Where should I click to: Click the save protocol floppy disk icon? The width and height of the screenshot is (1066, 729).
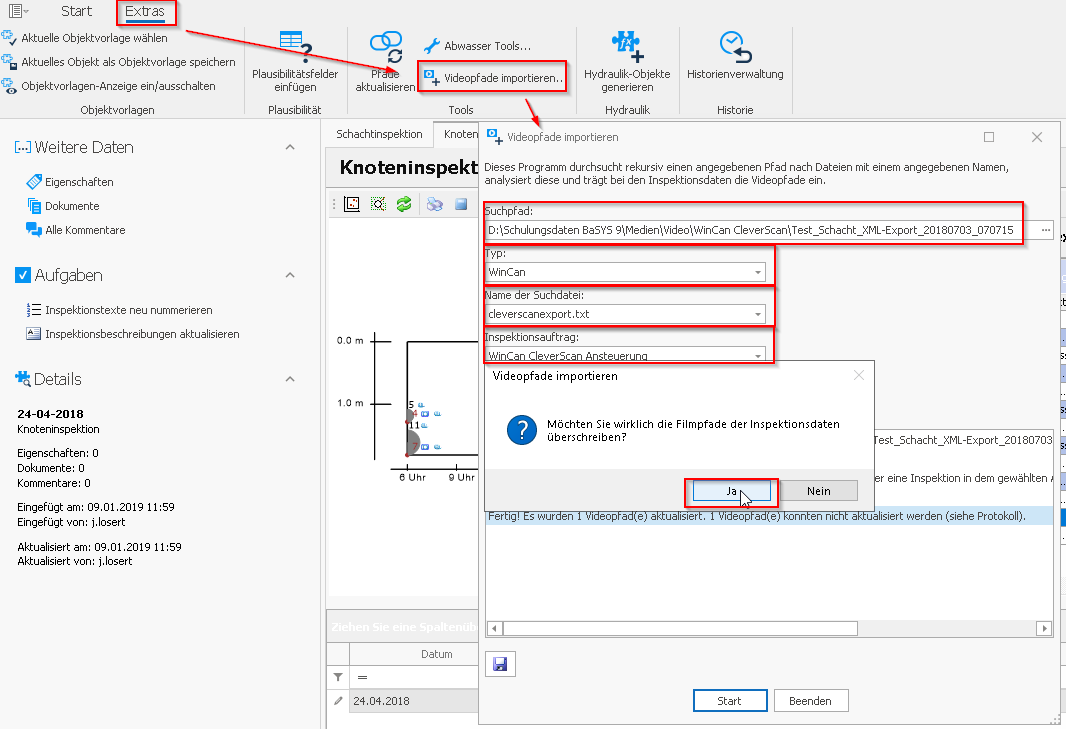click(x=499, y=664)
